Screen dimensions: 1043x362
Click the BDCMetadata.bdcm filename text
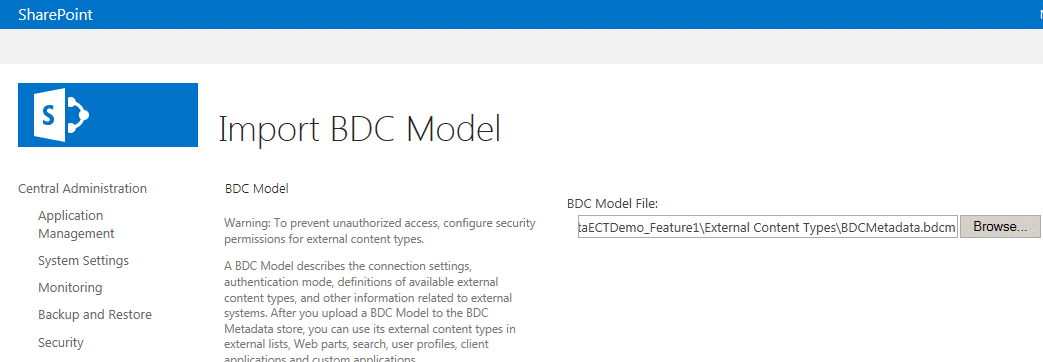pos(898,228)
